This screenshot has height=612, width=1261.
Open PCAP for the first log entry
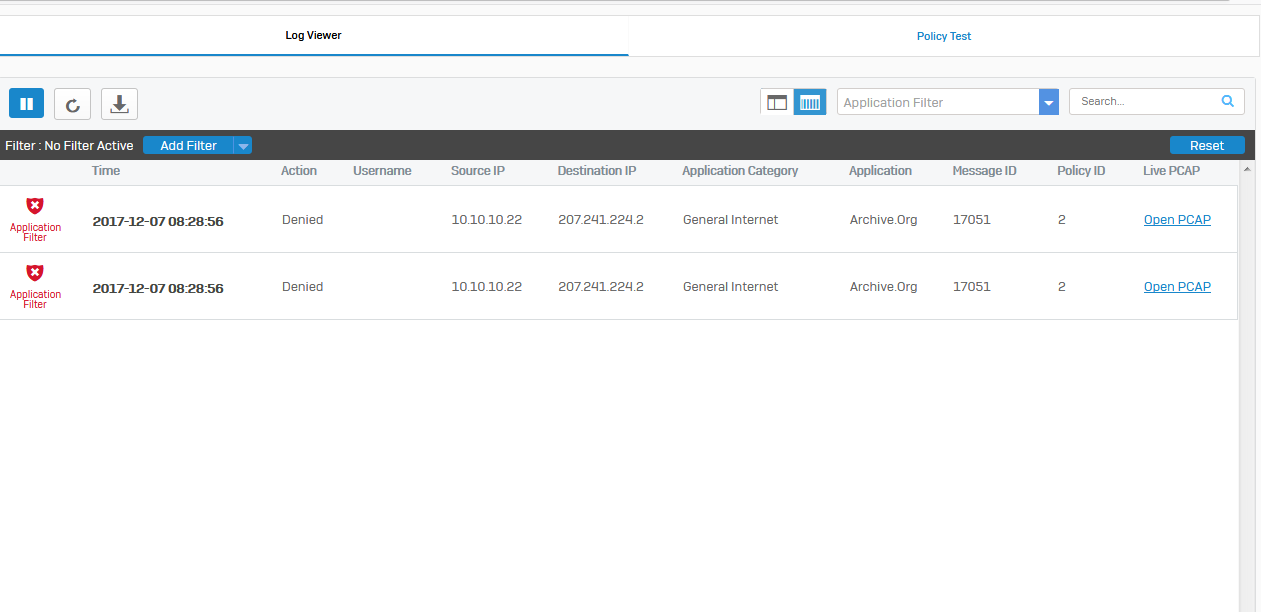1176,220
